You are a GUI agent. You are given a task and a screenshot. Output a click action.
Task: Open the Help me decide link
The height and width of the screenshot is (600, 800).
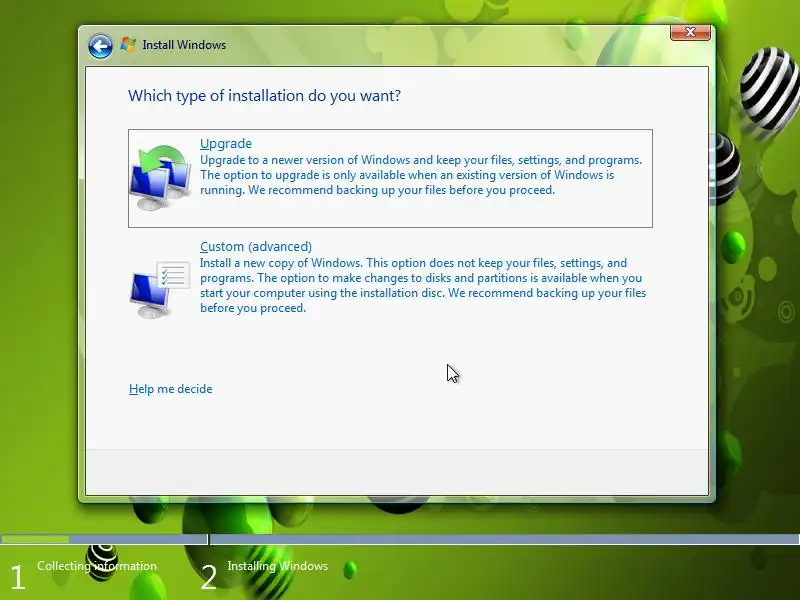(170, 389)
